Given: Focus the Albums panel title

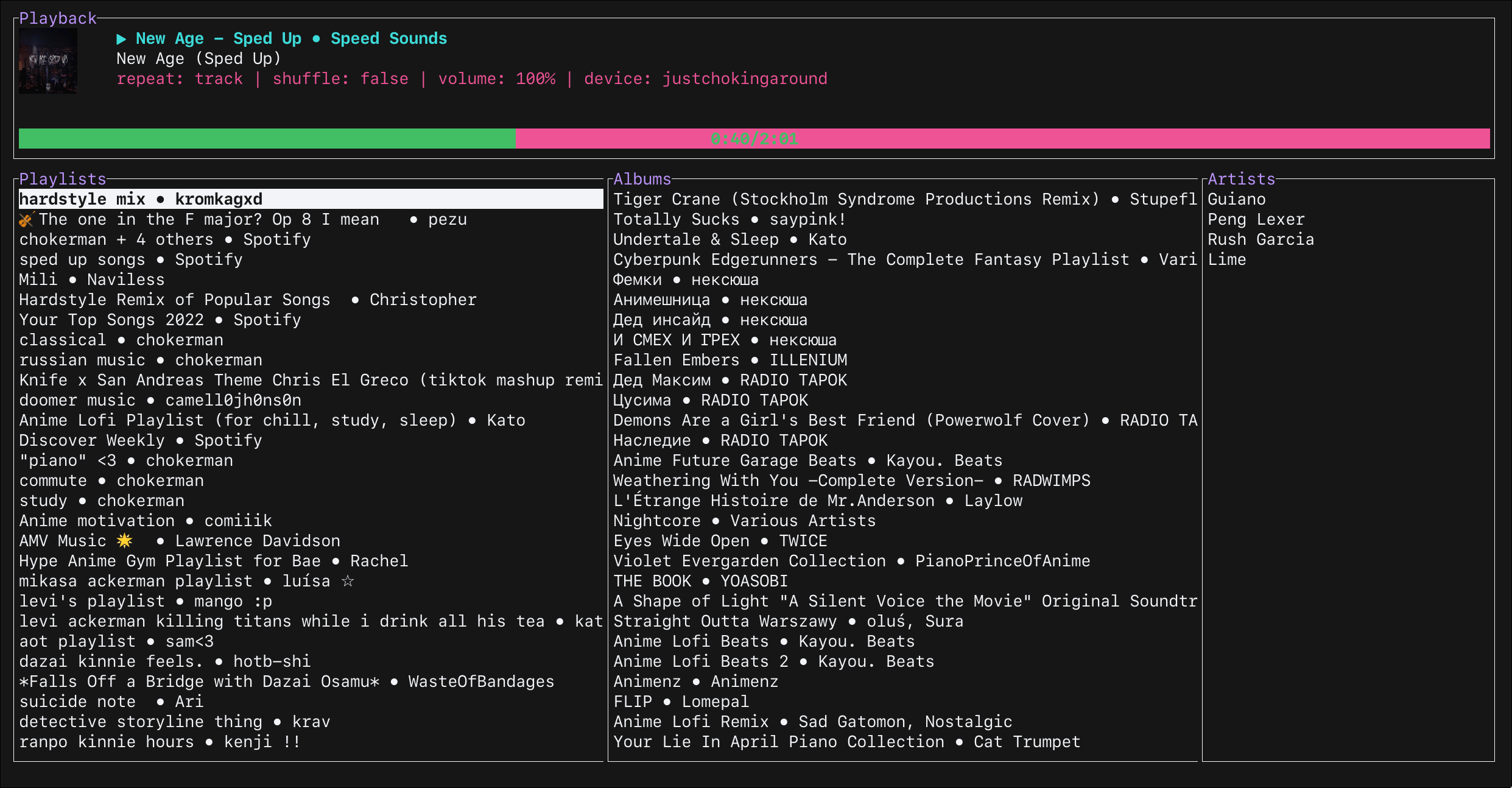Looking at the screenshot, I should [x=642, y=179].
